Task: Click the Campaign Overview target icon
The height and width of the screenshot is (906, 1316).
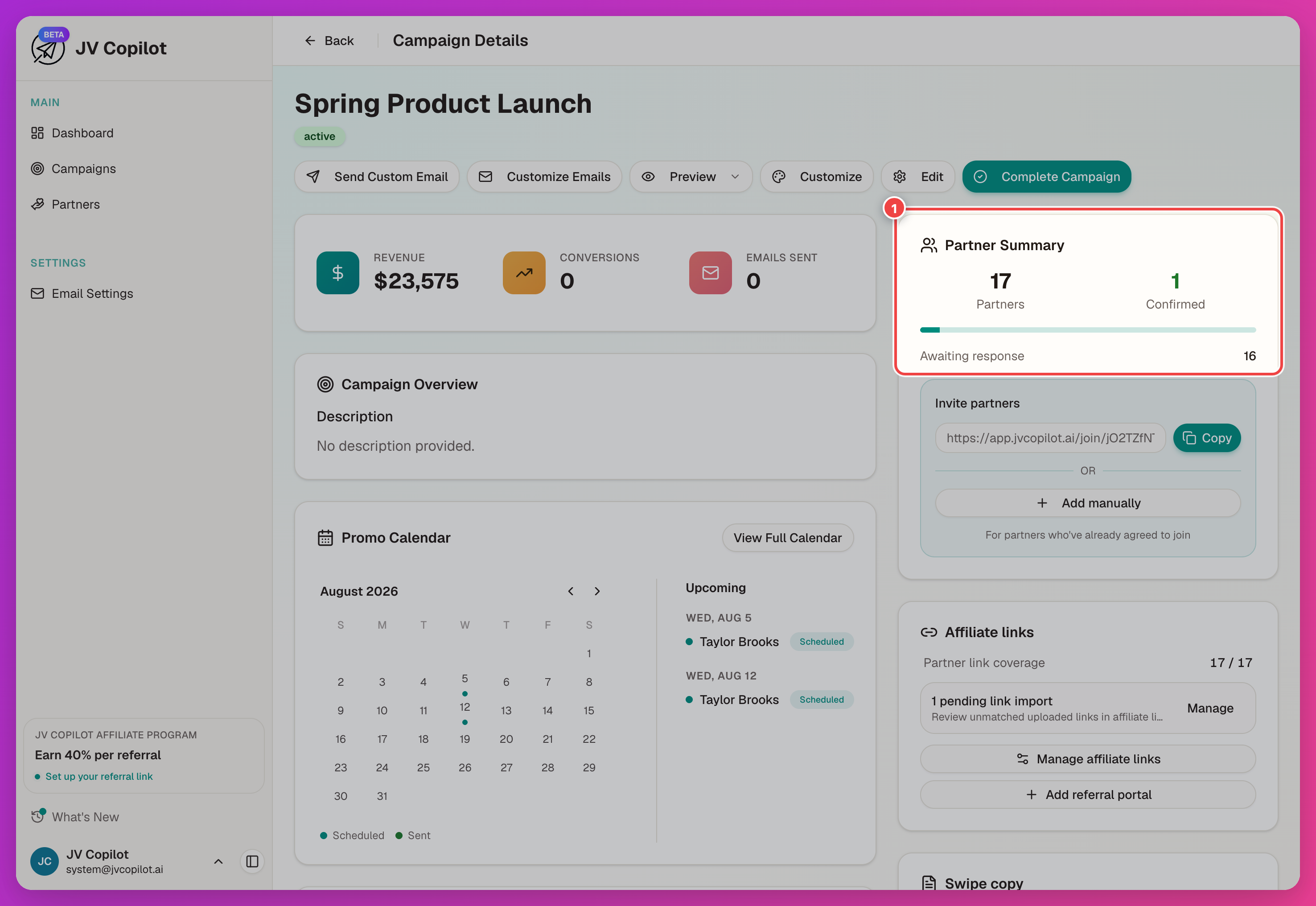Action: [325, 384]
